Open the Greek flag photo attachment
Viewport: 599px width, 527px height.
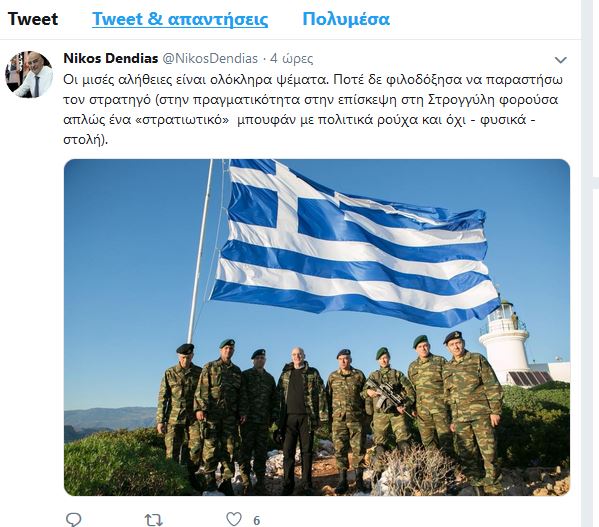click(317, 327)
